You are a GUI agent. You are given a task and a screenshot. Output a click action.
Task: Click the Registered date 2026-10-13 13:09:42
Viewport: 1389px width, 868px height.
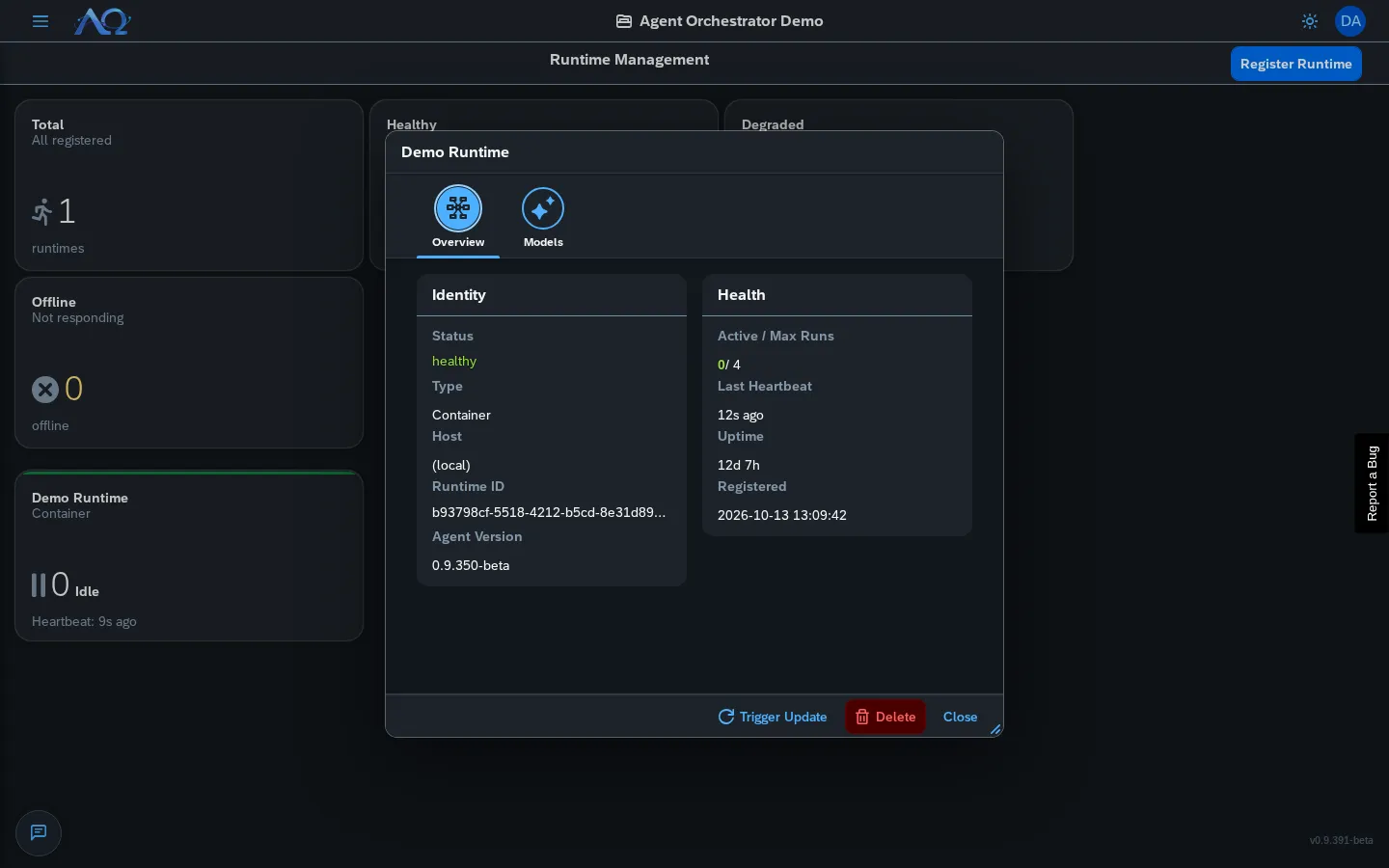tap(782, 515)
